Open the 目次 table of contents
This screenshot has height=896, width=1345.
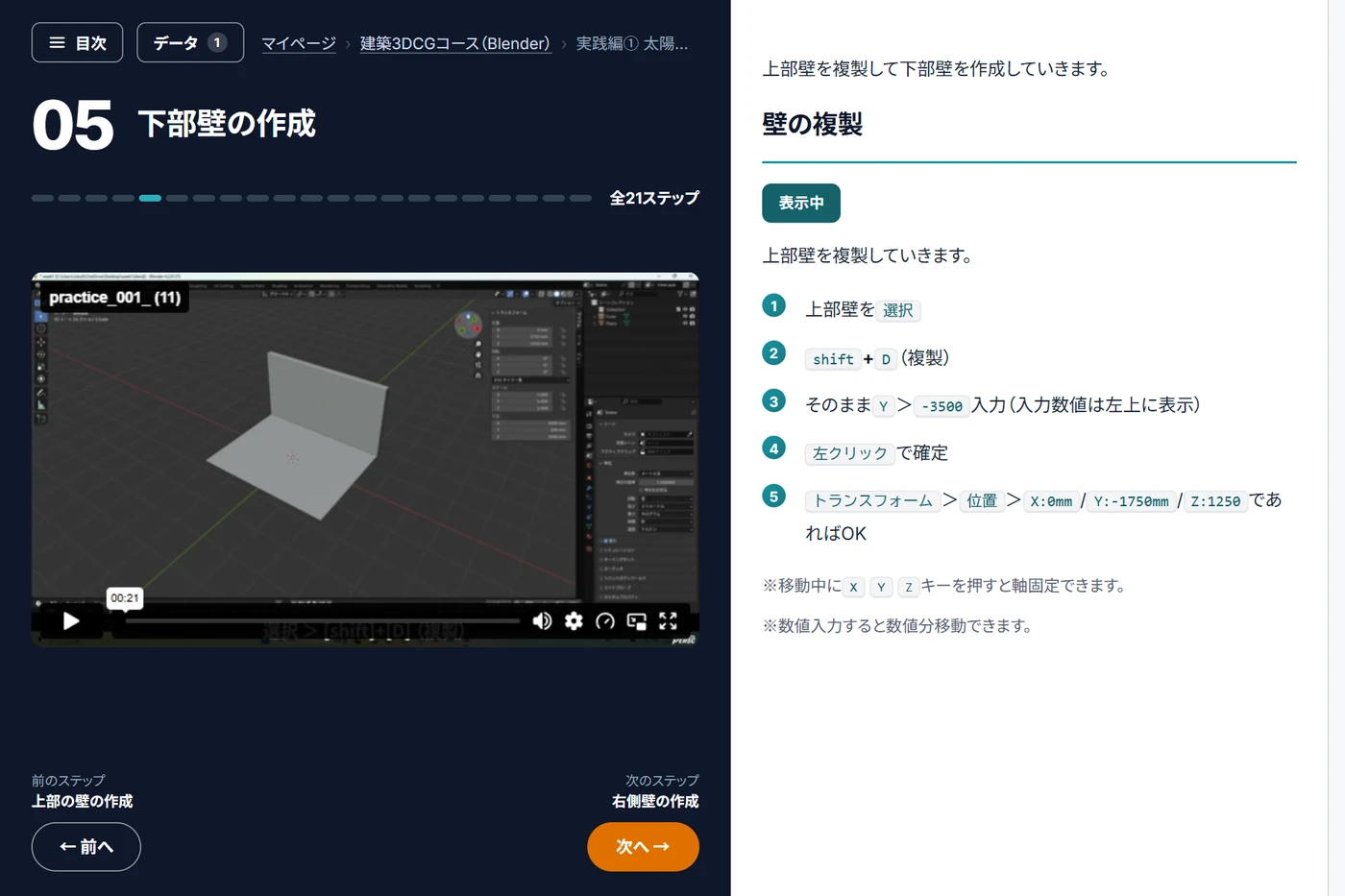[x=77, y=43]
